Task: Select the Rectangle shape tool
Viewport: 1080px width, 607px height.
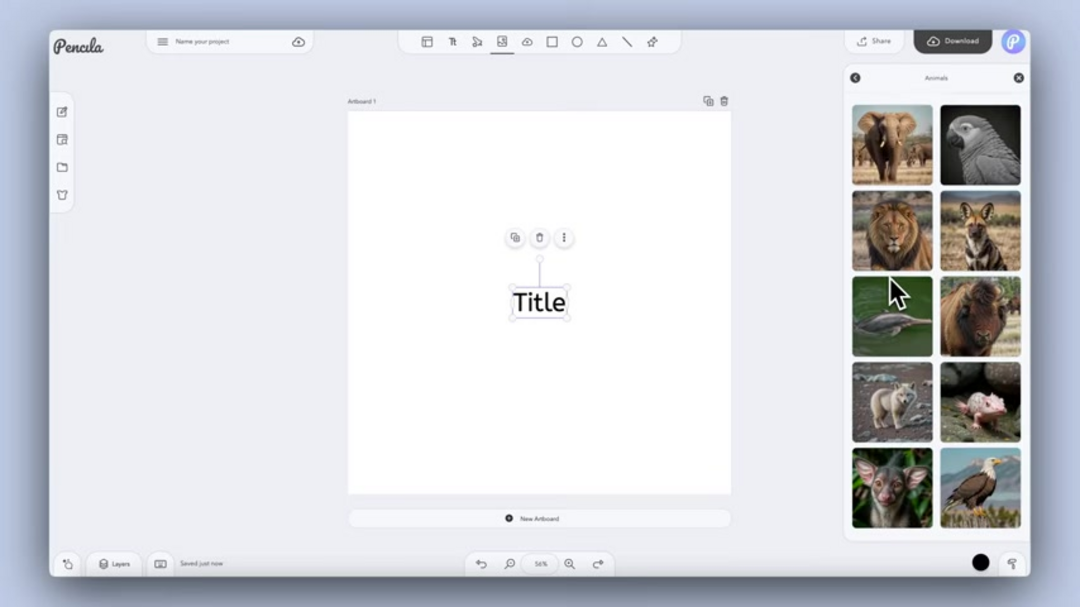Action: coord(552,42)
